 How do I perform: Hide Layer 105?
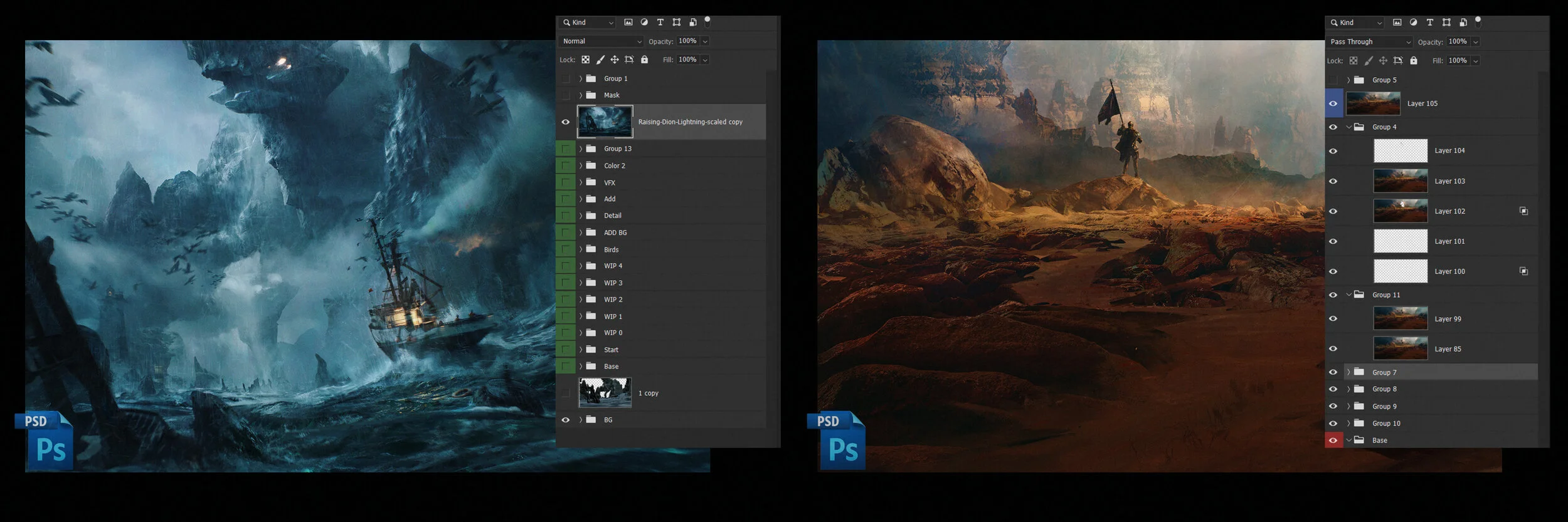pos(1333,104)
